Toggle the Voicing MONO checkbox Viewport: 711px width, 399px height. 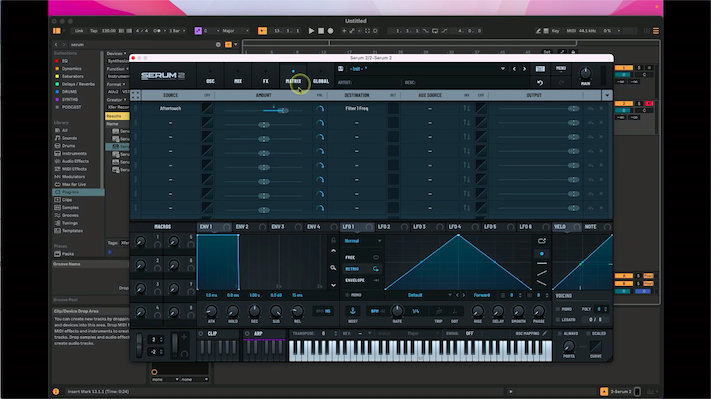[558, 309]
